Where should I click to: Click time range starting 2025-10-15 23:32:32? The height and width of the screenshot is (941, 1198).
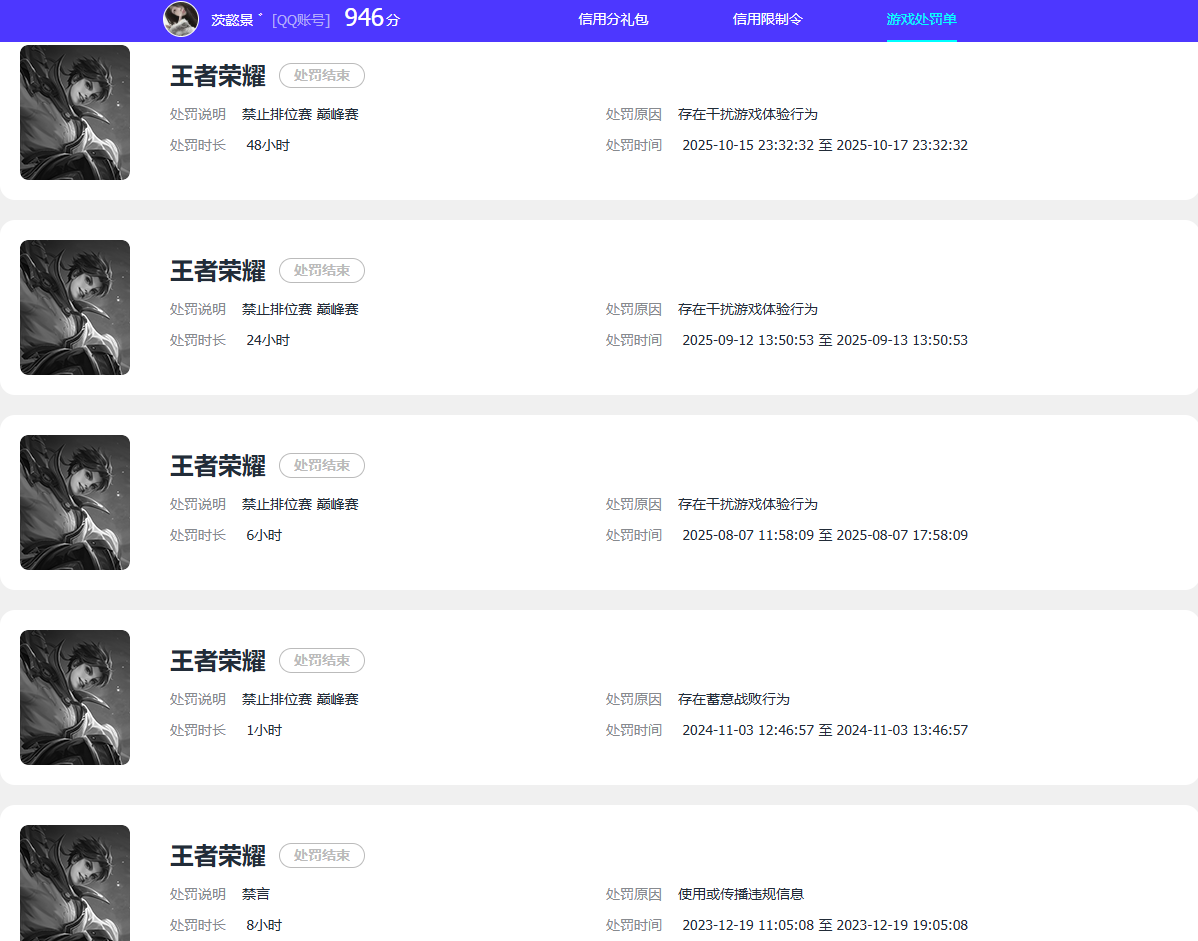tap(825, 145)
